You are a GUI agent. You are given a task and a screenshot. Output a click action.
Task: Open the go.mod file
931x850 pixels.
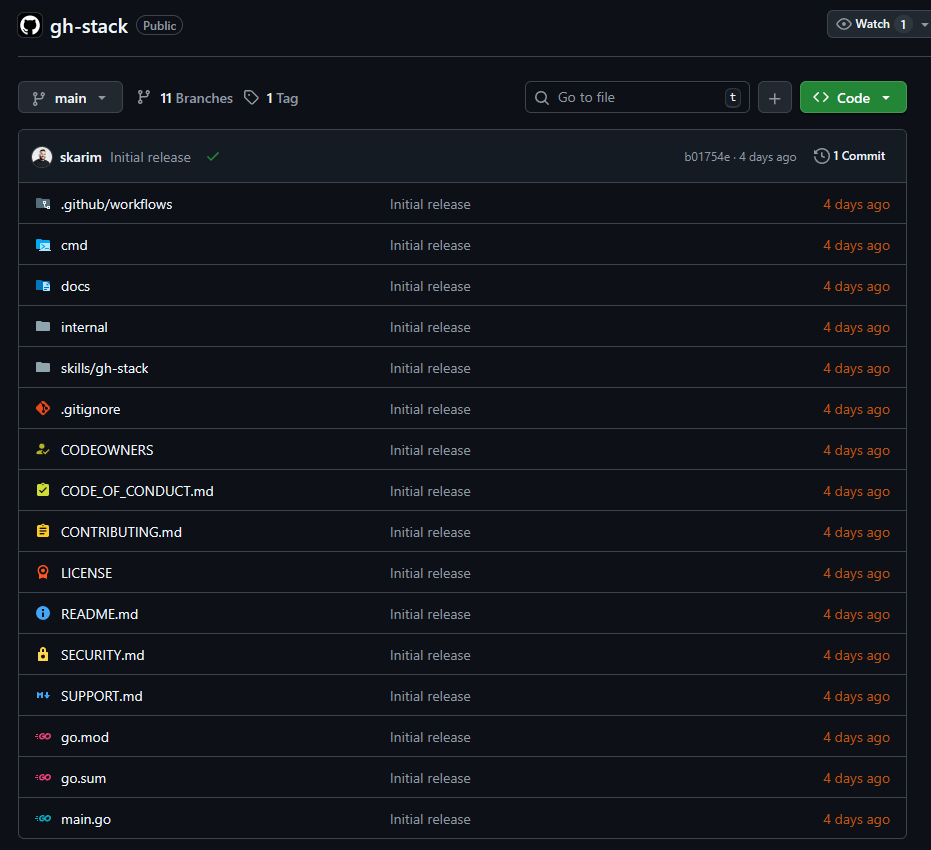pos(85,737)
